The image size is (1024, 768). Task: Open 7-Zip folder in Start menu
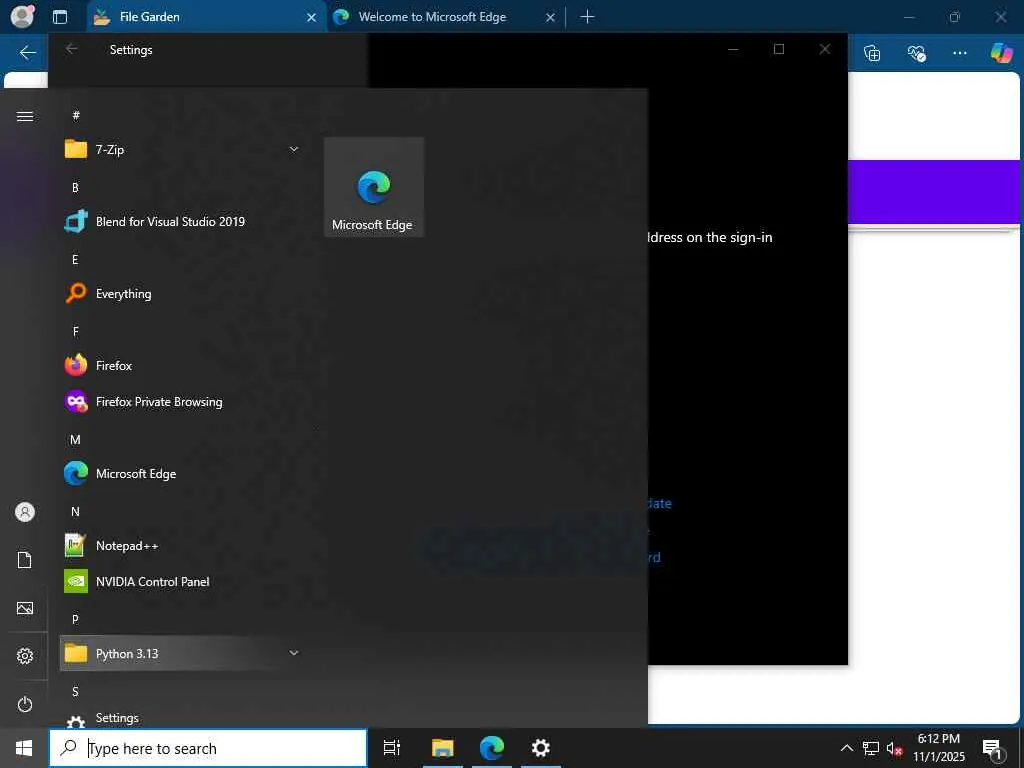[183, 150]
